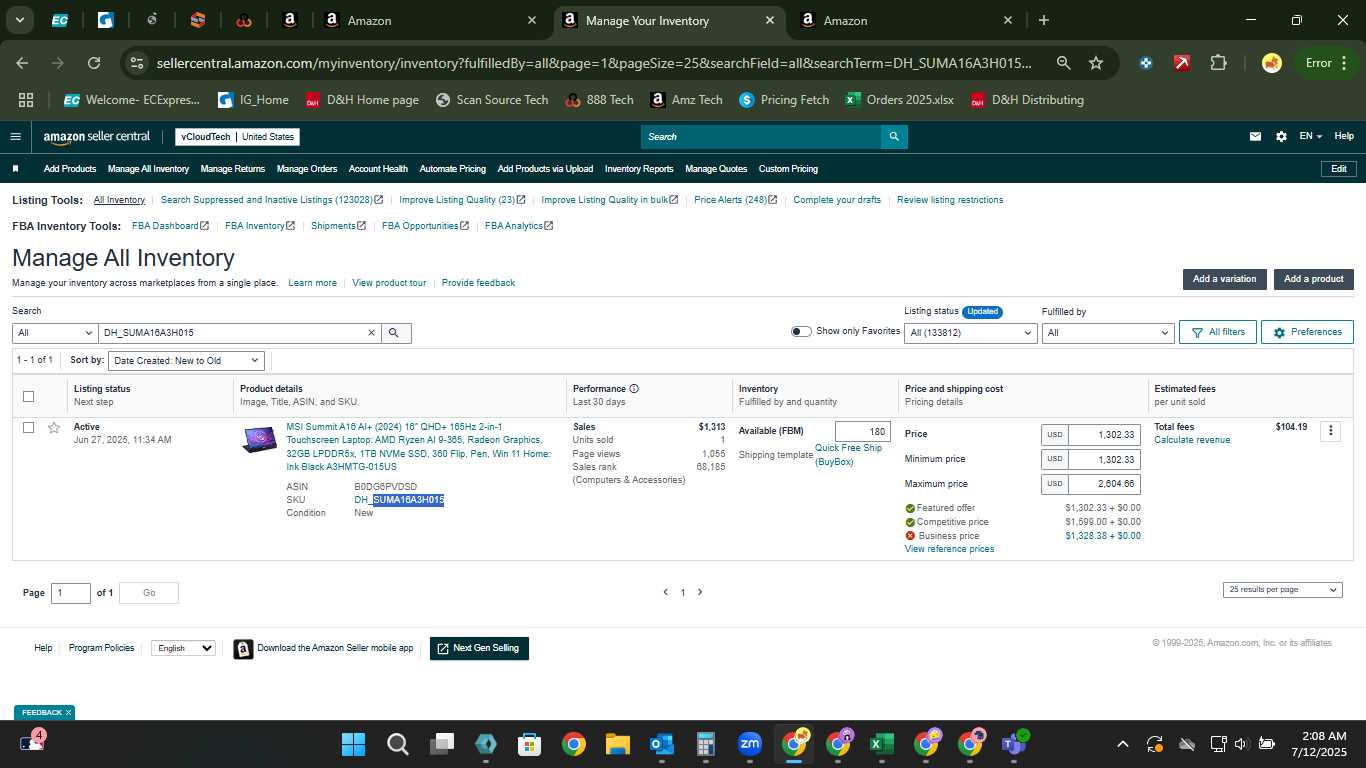Image resolution: width=1366 pixels, height=768 pixels.
Task: Open Manage All Inventory menu item
Action: (x=148, y=169)
